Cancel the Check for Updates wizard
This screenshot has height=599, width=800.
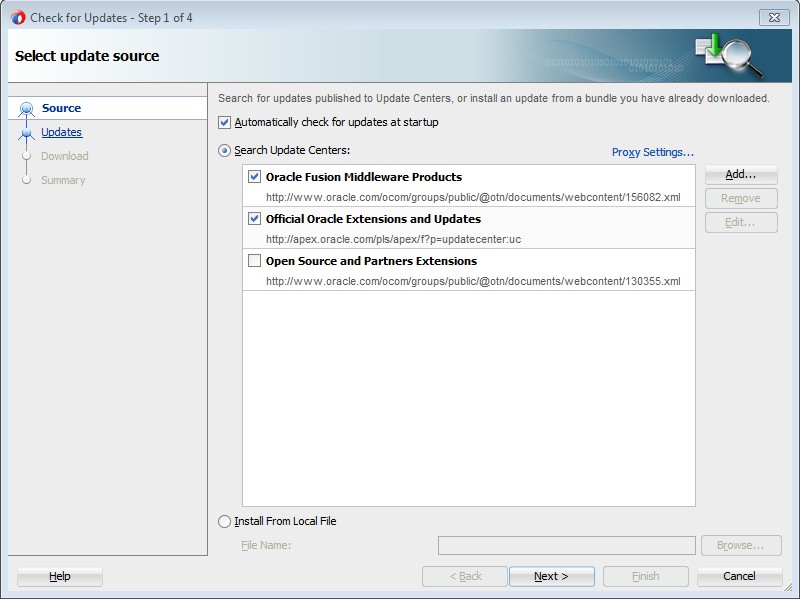(739, 577)
